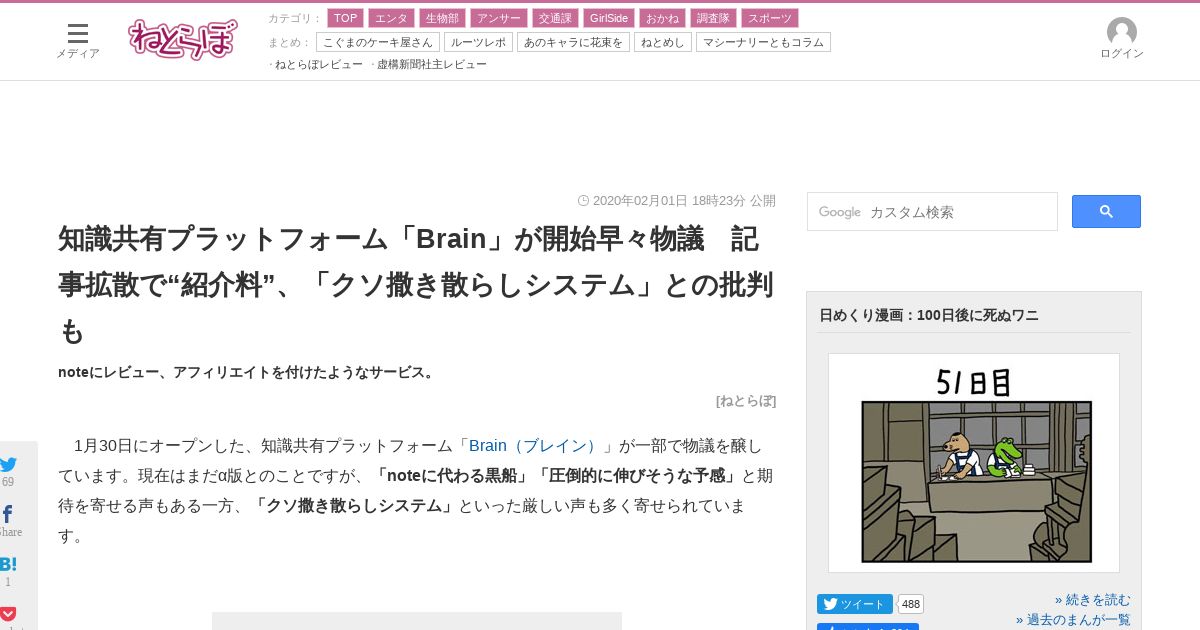The image size is (1200, 630).
Task: Click the ねとらぼ site logo
Action: point(183,39)
